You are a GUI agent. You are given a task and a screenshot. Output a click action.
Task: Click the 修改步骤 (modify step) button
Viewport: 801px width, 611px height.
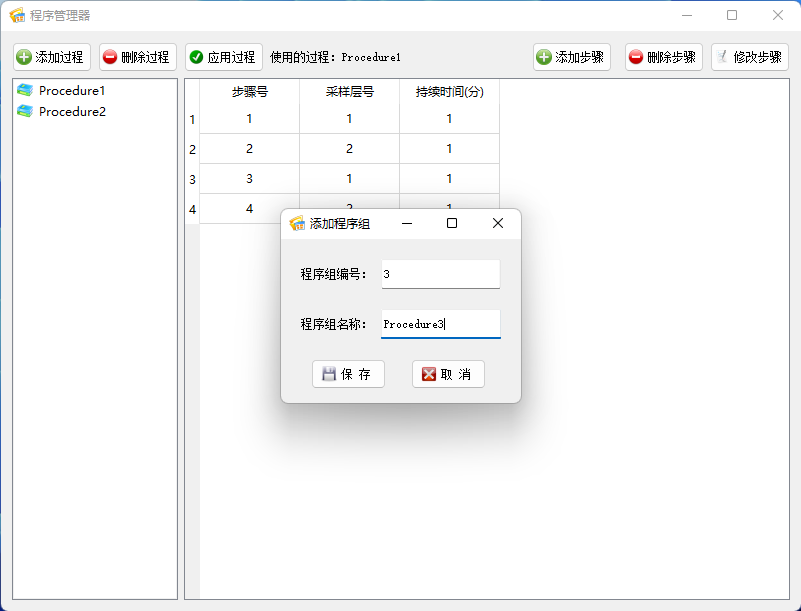point(750,57)
